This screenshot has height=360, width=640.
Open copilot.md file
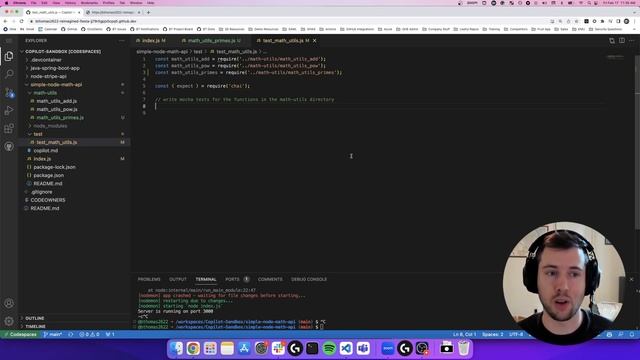[46, 151]
